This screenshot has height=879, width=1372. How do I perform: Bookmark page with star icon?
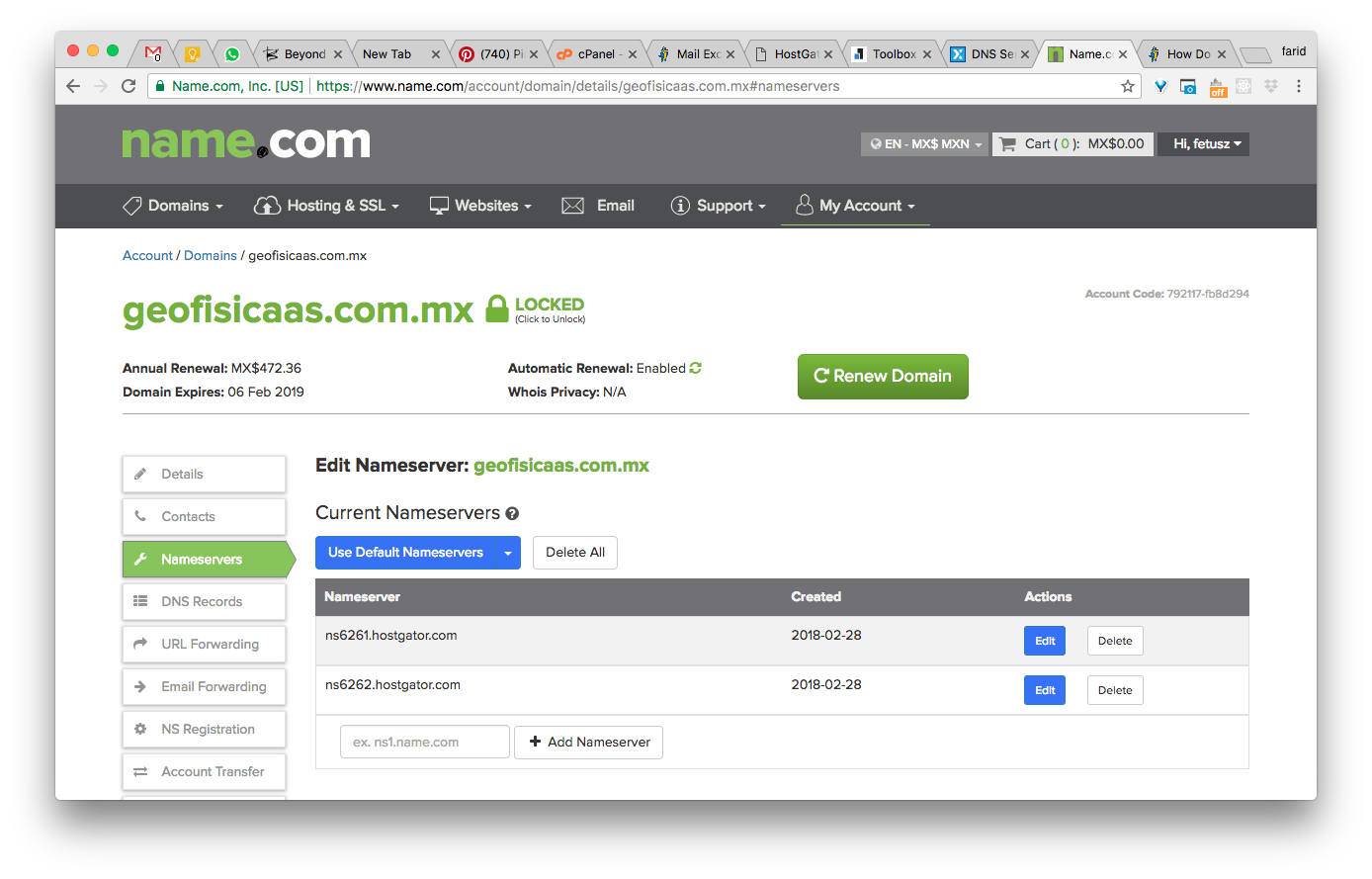[1128, 86]
